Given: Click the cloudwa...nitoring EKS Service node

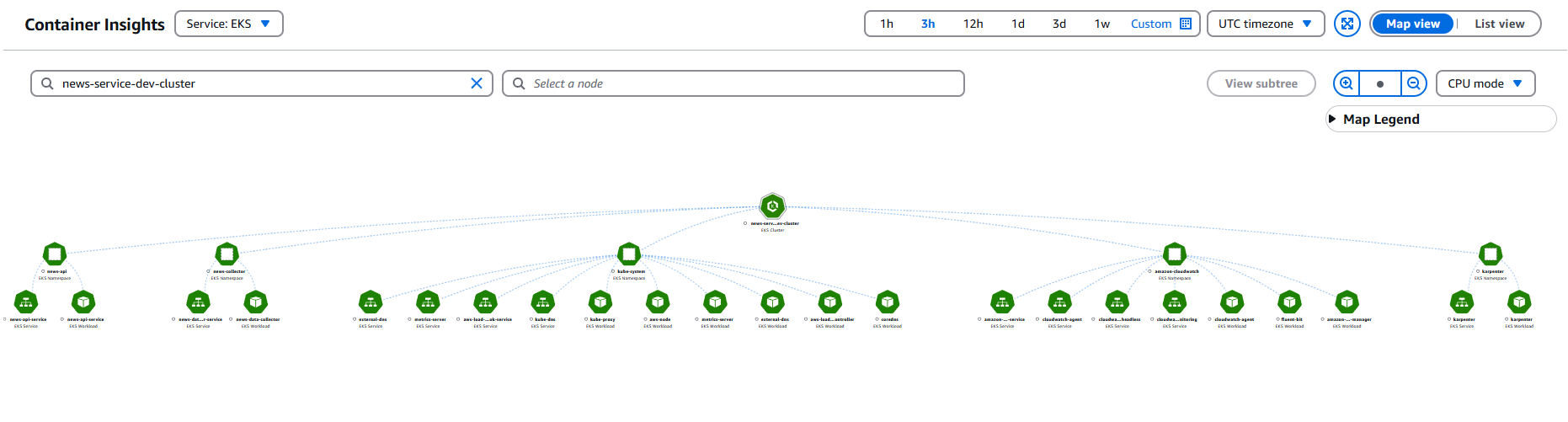Looking at the screenshot, I should point(1175,302).
